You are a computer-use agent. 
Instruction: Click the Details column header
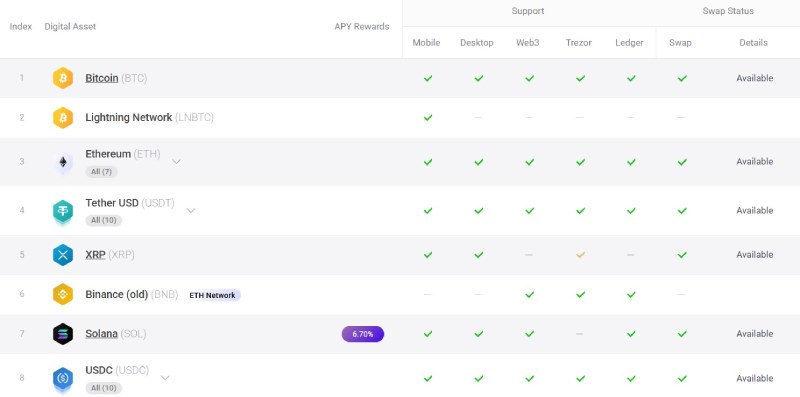click(x=753, y=43)
